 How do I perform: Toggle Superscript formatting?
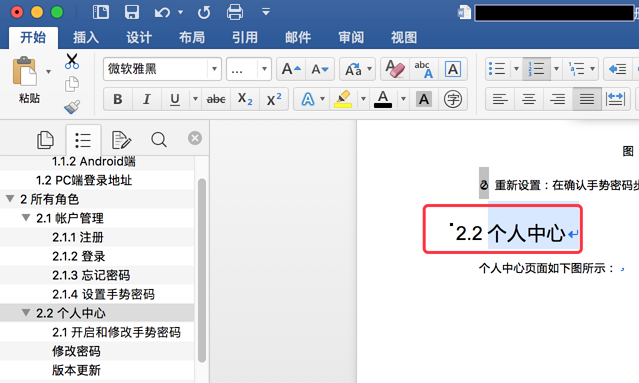(x=274, y=99)
